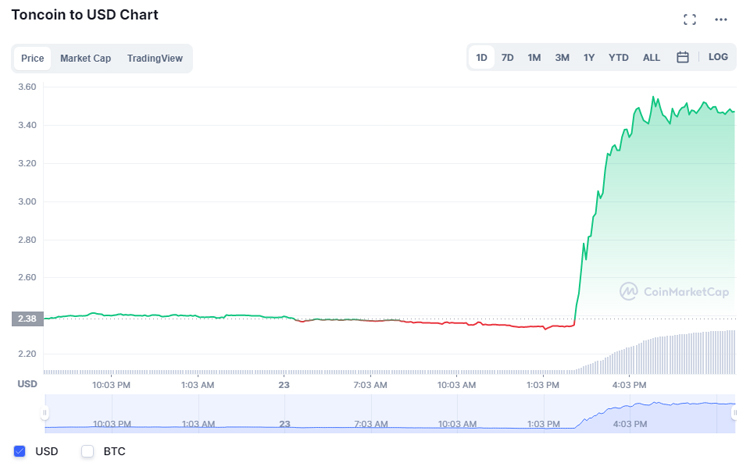750x470 pixels.
Task: Switch to the TradingView tab
Action: (x=155, y=58)
